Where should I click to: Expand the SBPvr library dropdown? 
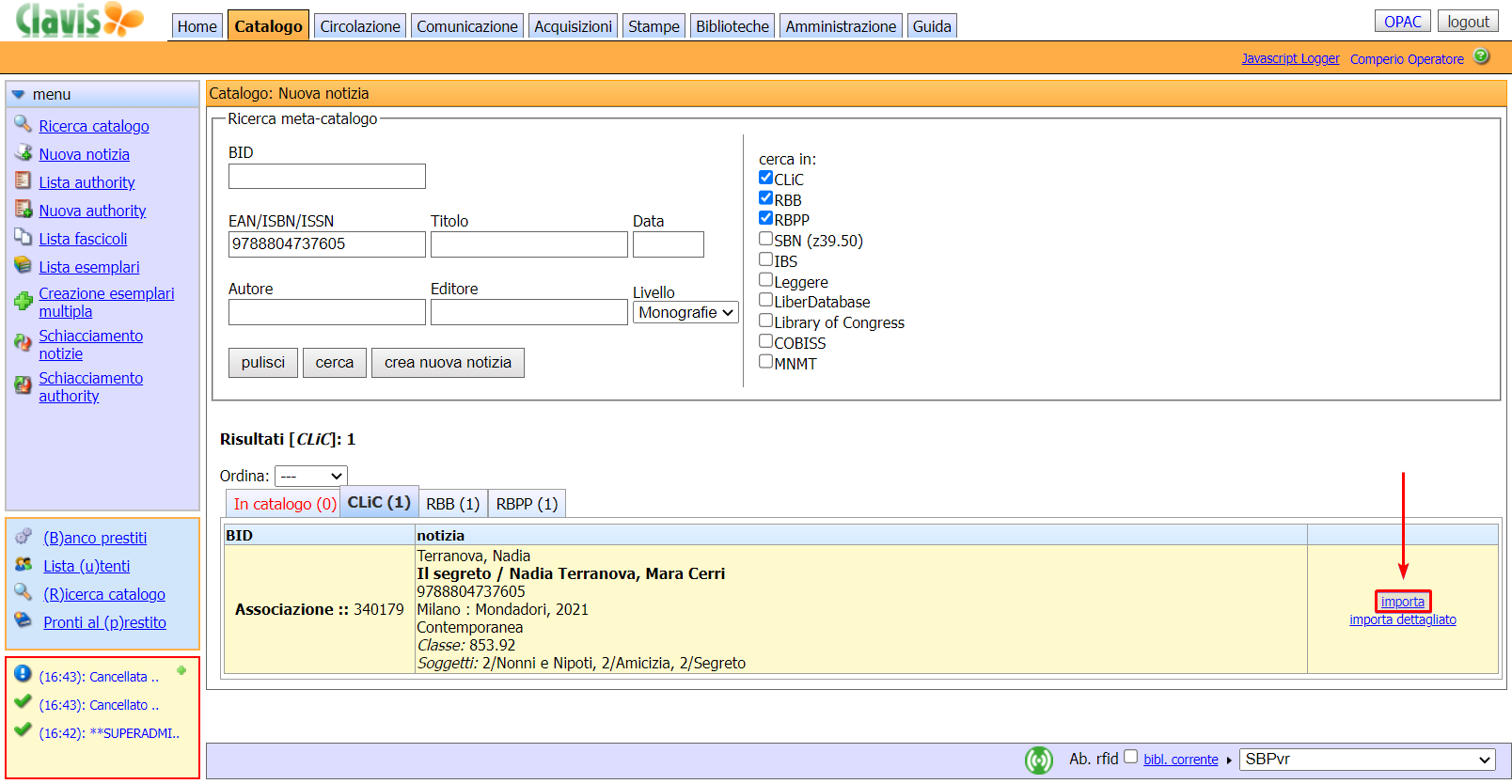click(1367, 760)
